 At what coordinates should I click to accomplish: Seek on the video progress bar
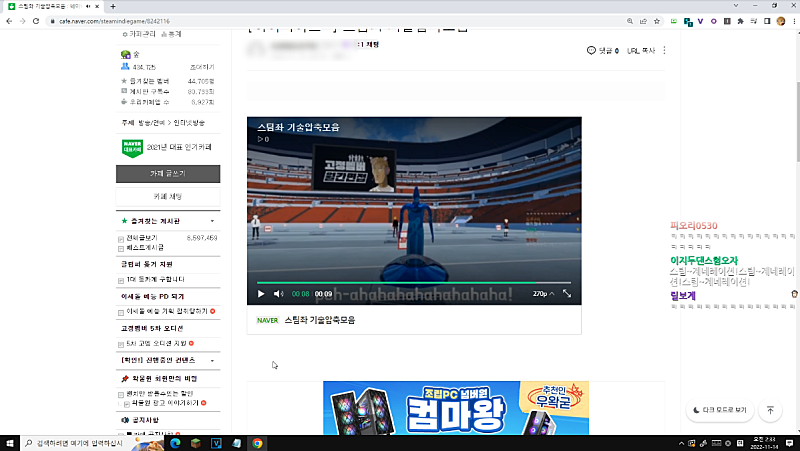click(x=414, y=282)
